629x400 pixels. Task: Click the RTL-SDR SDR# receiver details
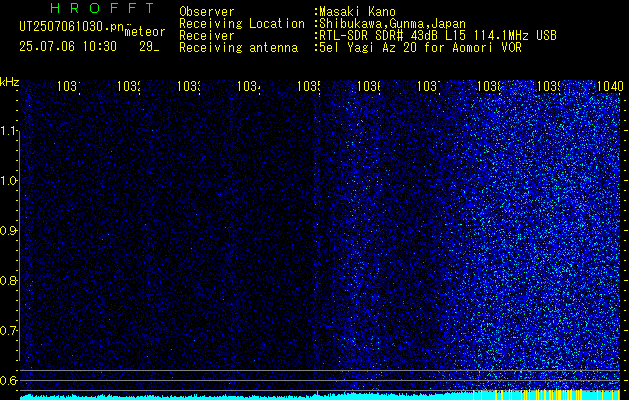pyautogui.click(x=436, y=36)
